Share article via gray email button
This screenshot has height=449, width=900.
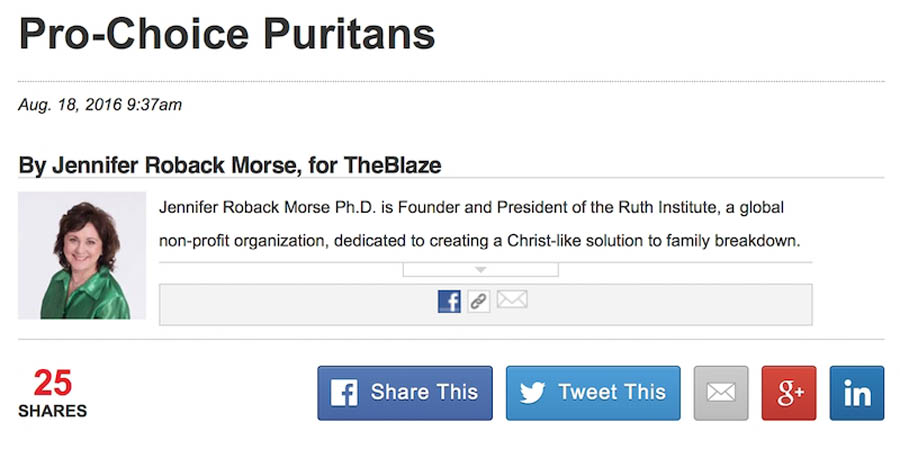[x=720, y=393]
